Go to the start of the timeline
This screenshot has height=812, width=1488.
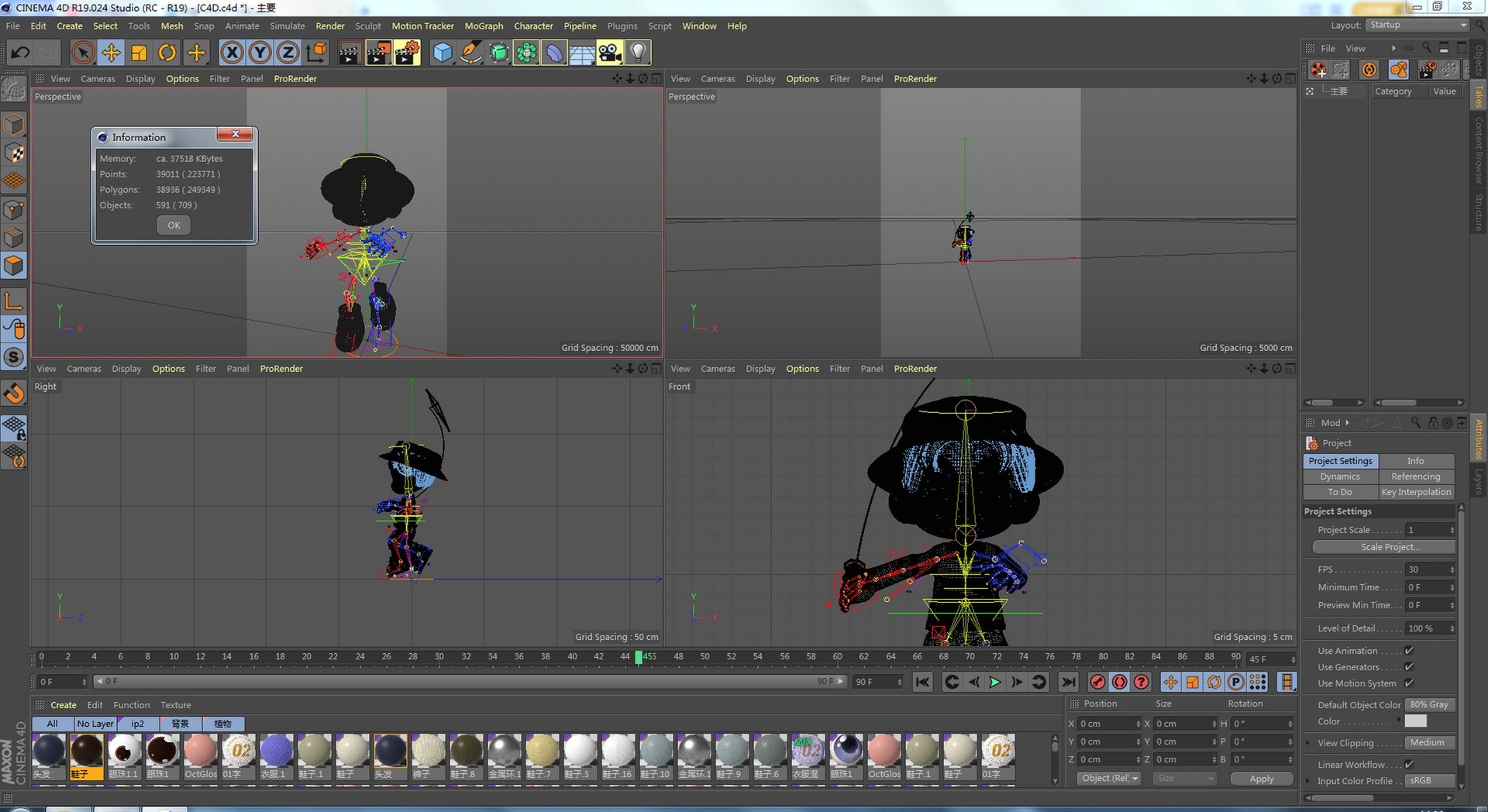[922, 682]
